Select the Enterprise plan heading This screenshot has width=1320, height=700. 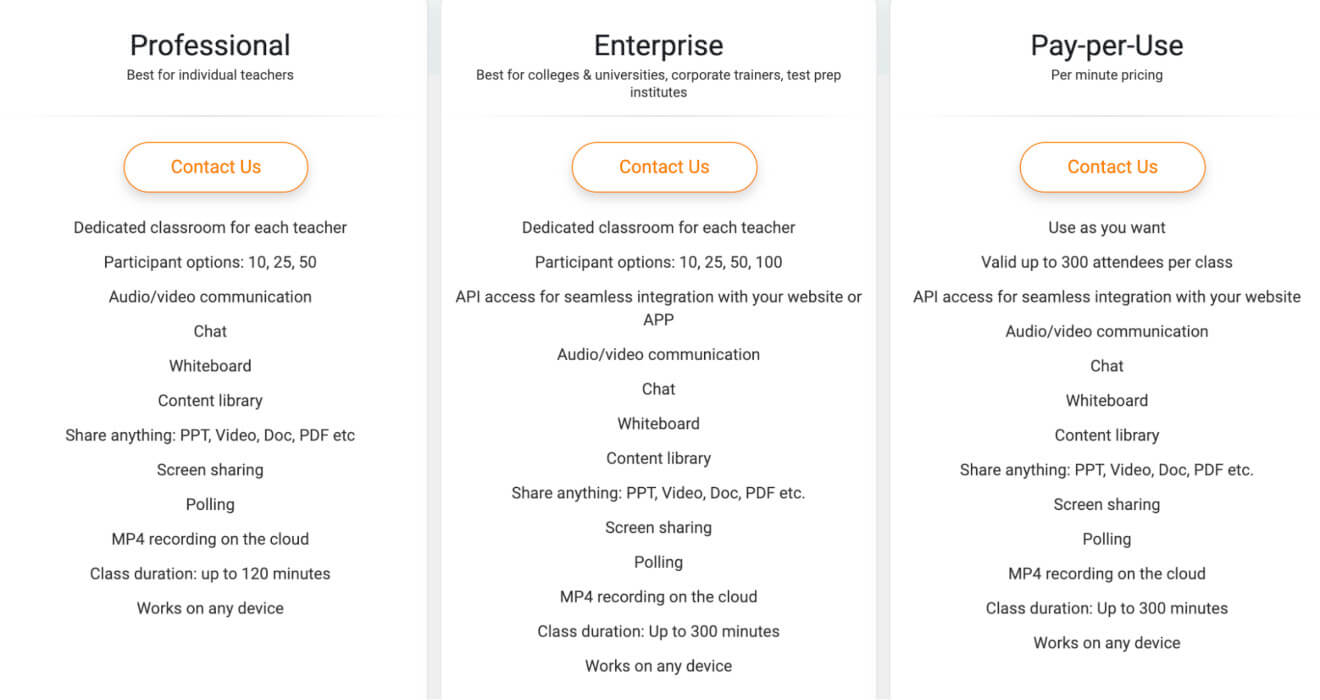(x=658, y=45)
